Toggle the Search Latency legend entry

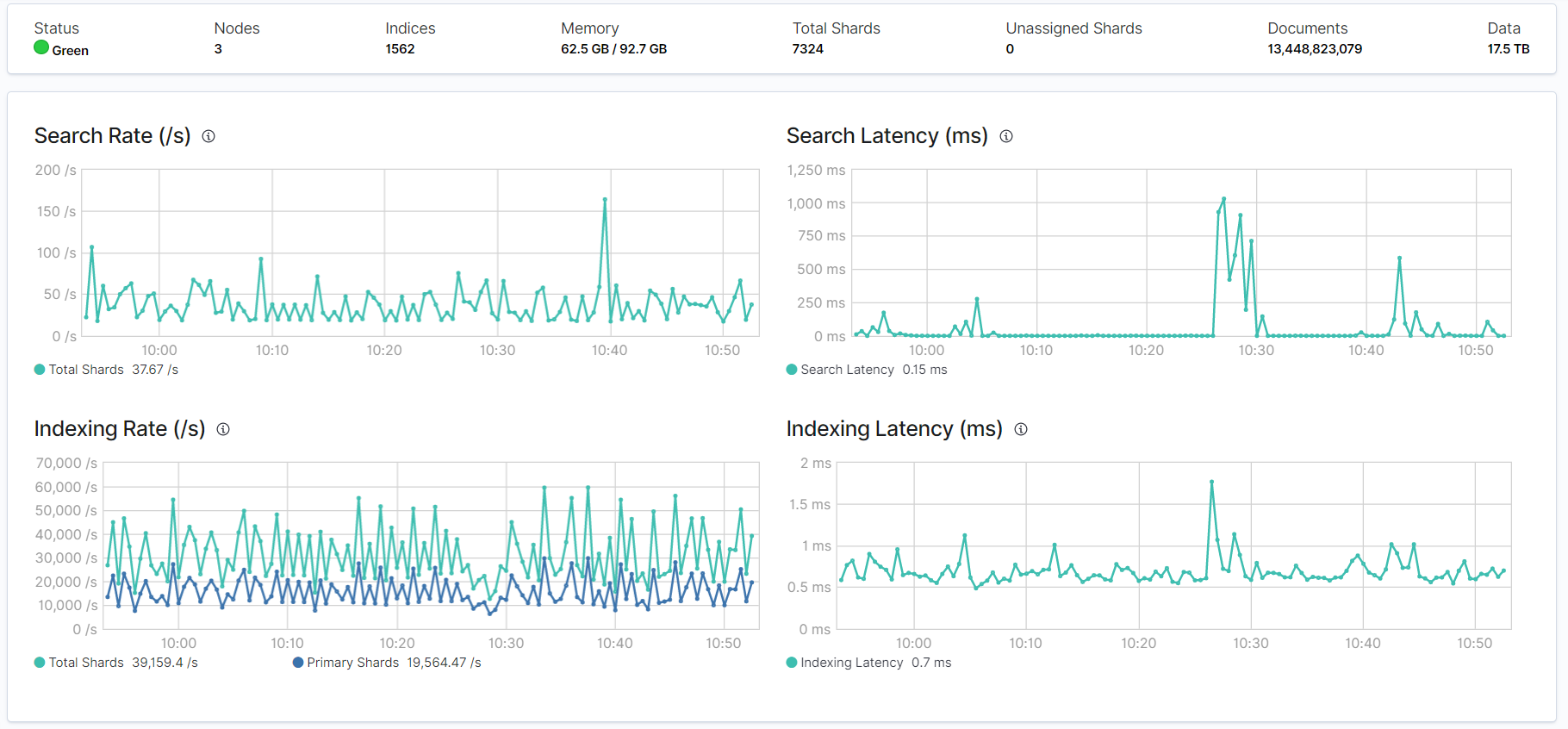pos(847,370)
